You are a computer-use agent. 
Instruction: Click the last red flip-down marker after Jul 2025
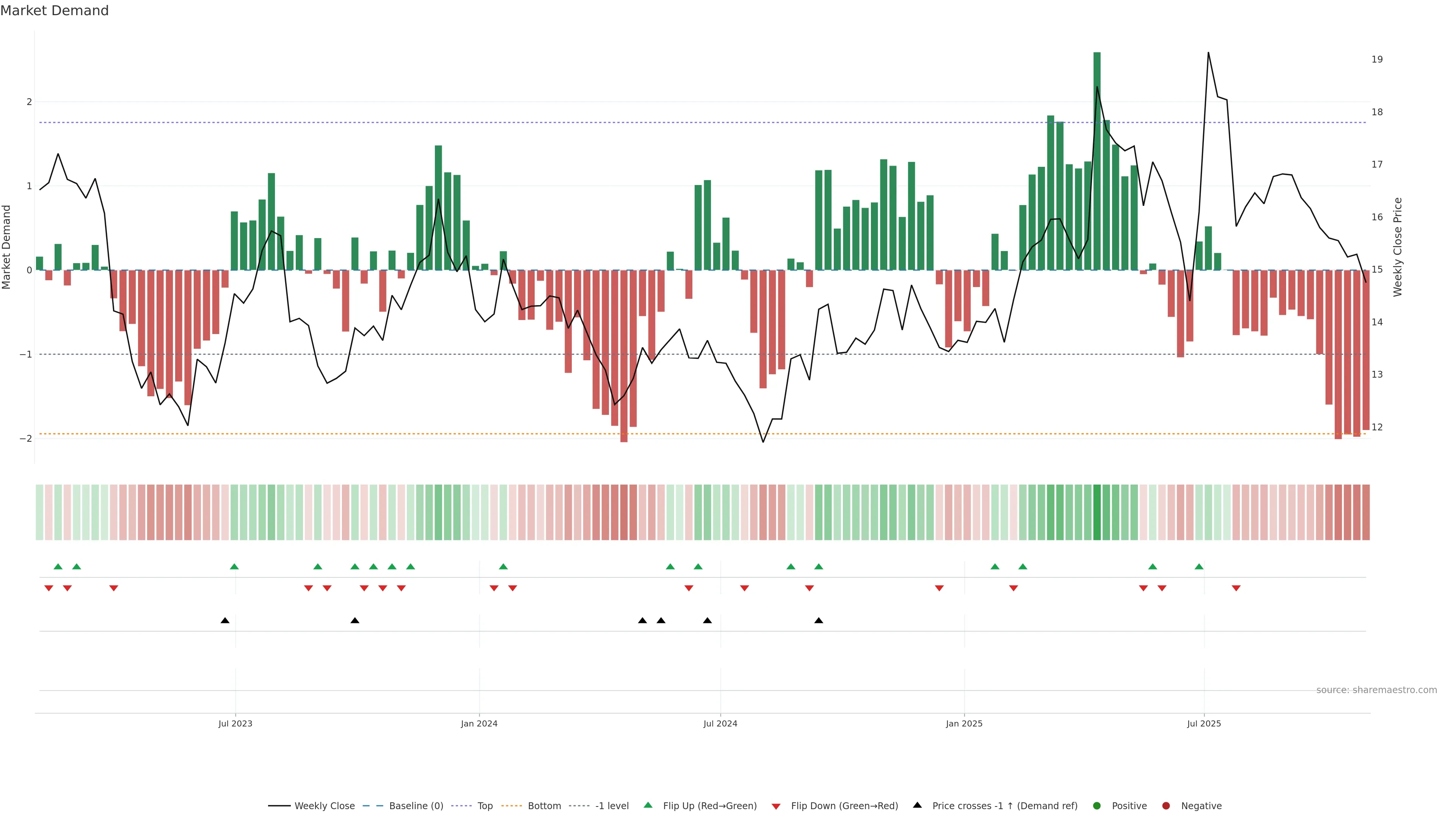coord(1236,588)
